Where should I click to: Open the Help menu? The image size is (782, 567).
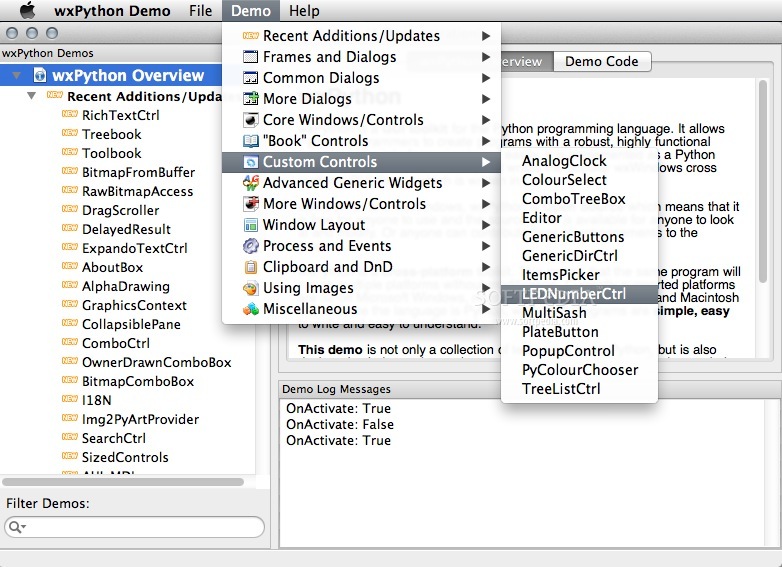click(x=304, y=10)
